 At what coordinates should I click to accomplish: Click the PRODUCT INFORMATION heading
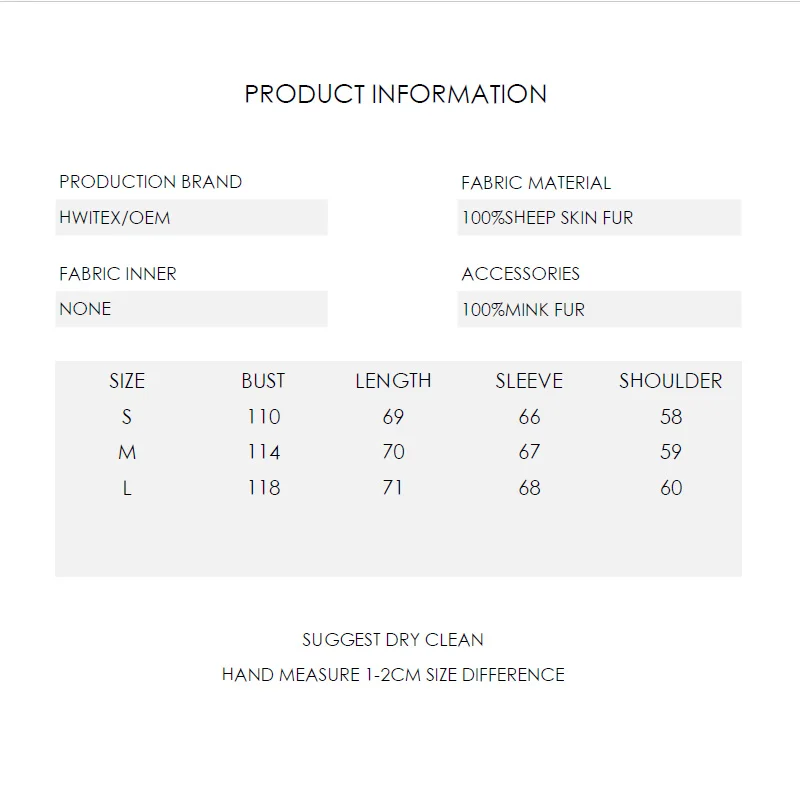(x=396, y=94)
